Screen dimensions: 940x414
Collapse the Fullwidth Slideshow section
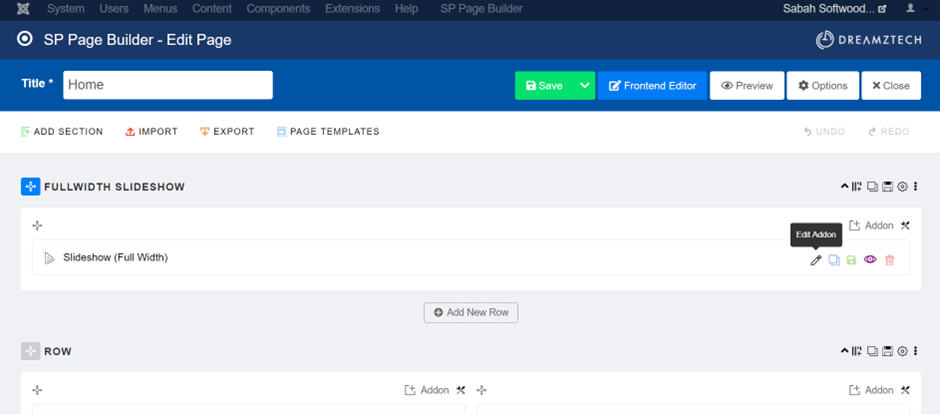click(x=845, y=186)
